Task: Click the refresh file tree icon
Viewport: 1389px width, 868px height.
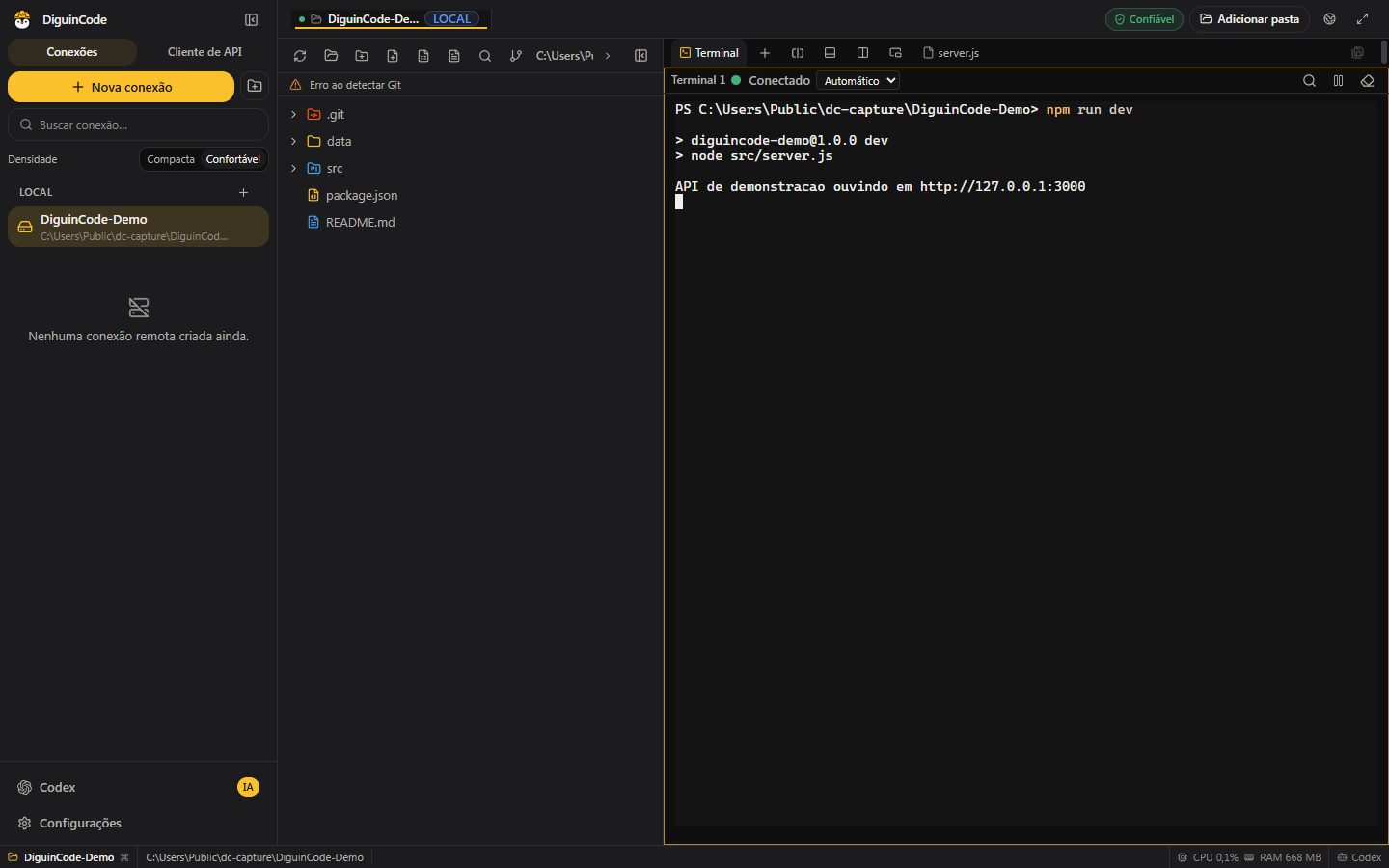Action: [x=300, y=56]
